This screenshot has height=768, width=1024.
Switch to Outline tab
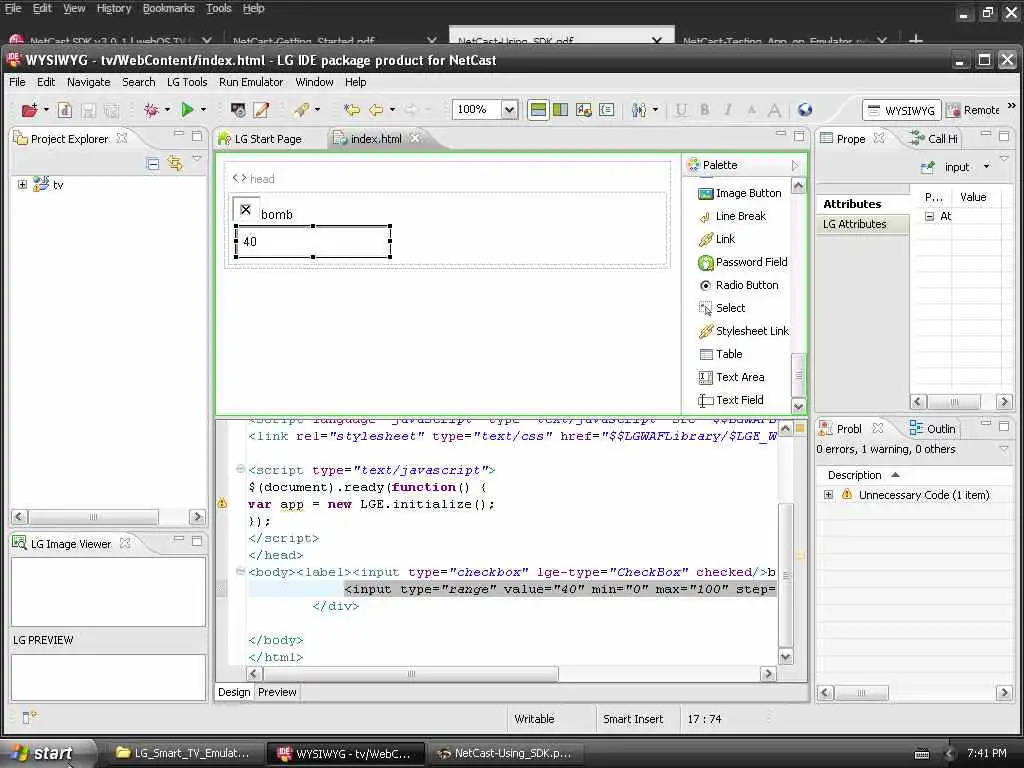[x=933, y=428]
